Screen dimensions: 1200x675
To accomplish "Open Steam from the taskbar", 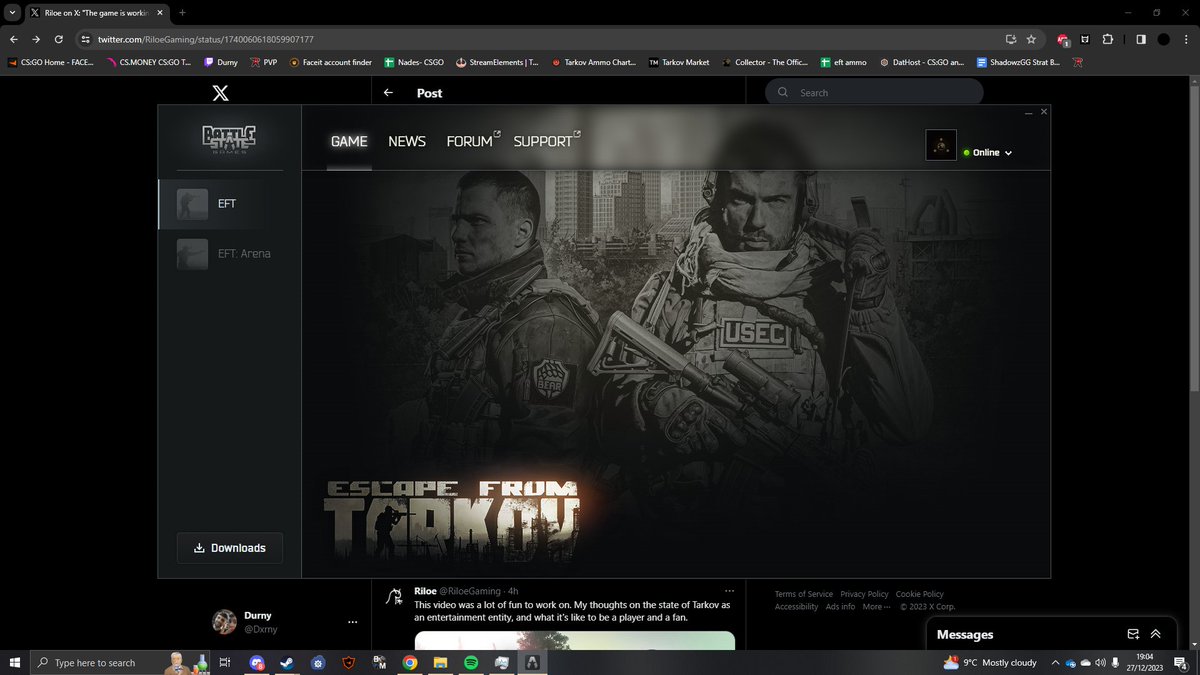I will point(287,662).
